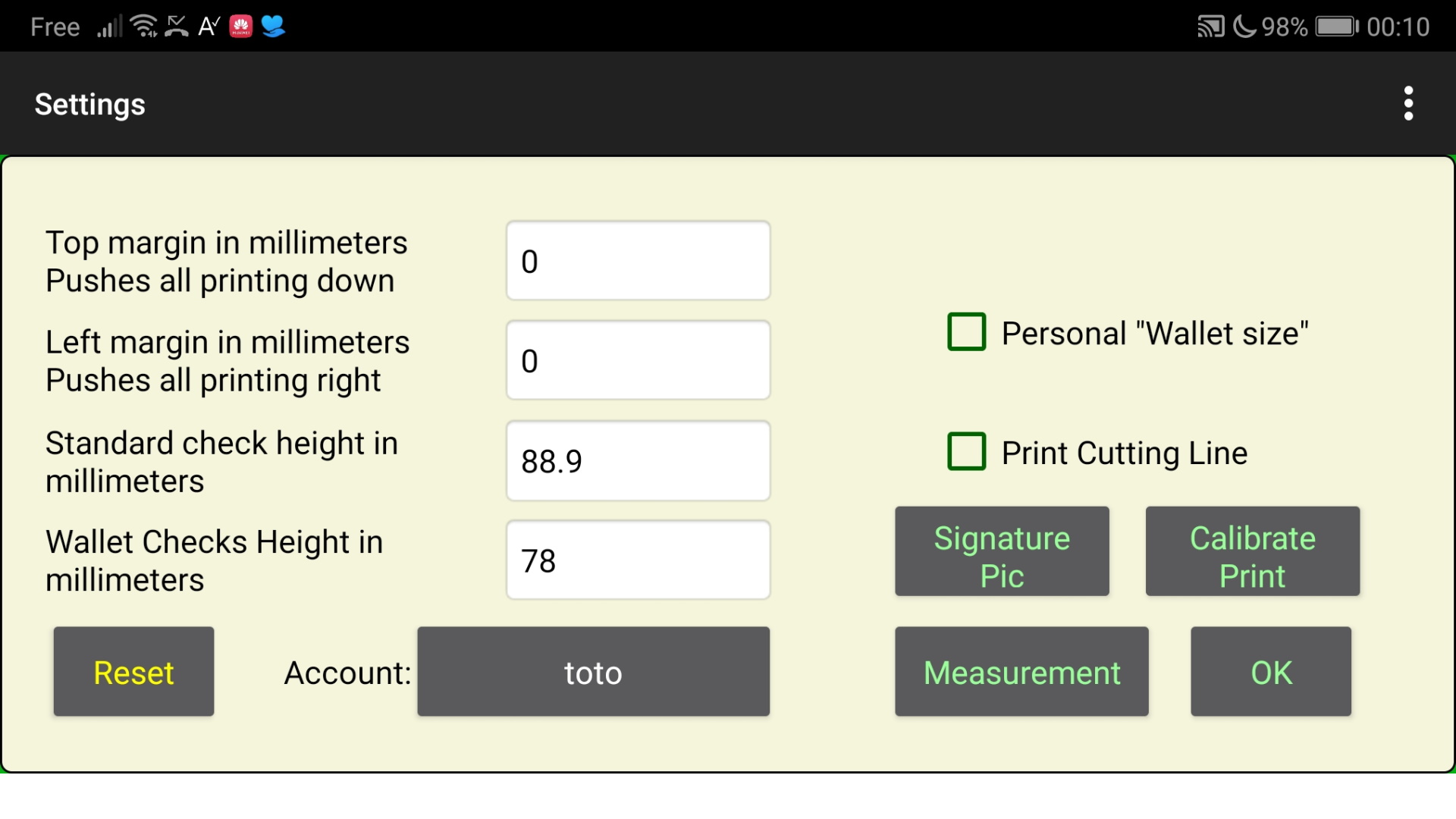Screen dimensions: 1456x819
Task: Launch Calibrate Print
Action: (1253, 551)
